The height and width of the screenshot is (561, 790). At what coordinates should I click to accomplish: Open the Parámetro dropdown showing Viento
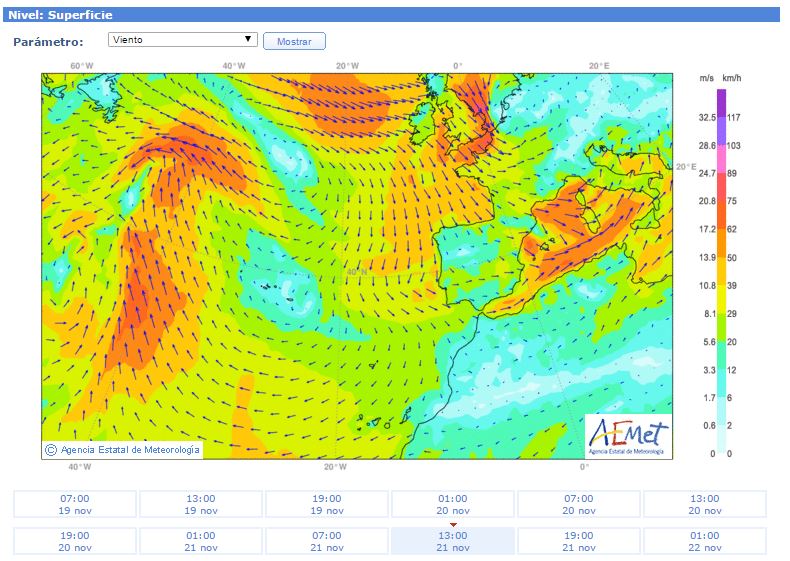(x=183, y=40)
